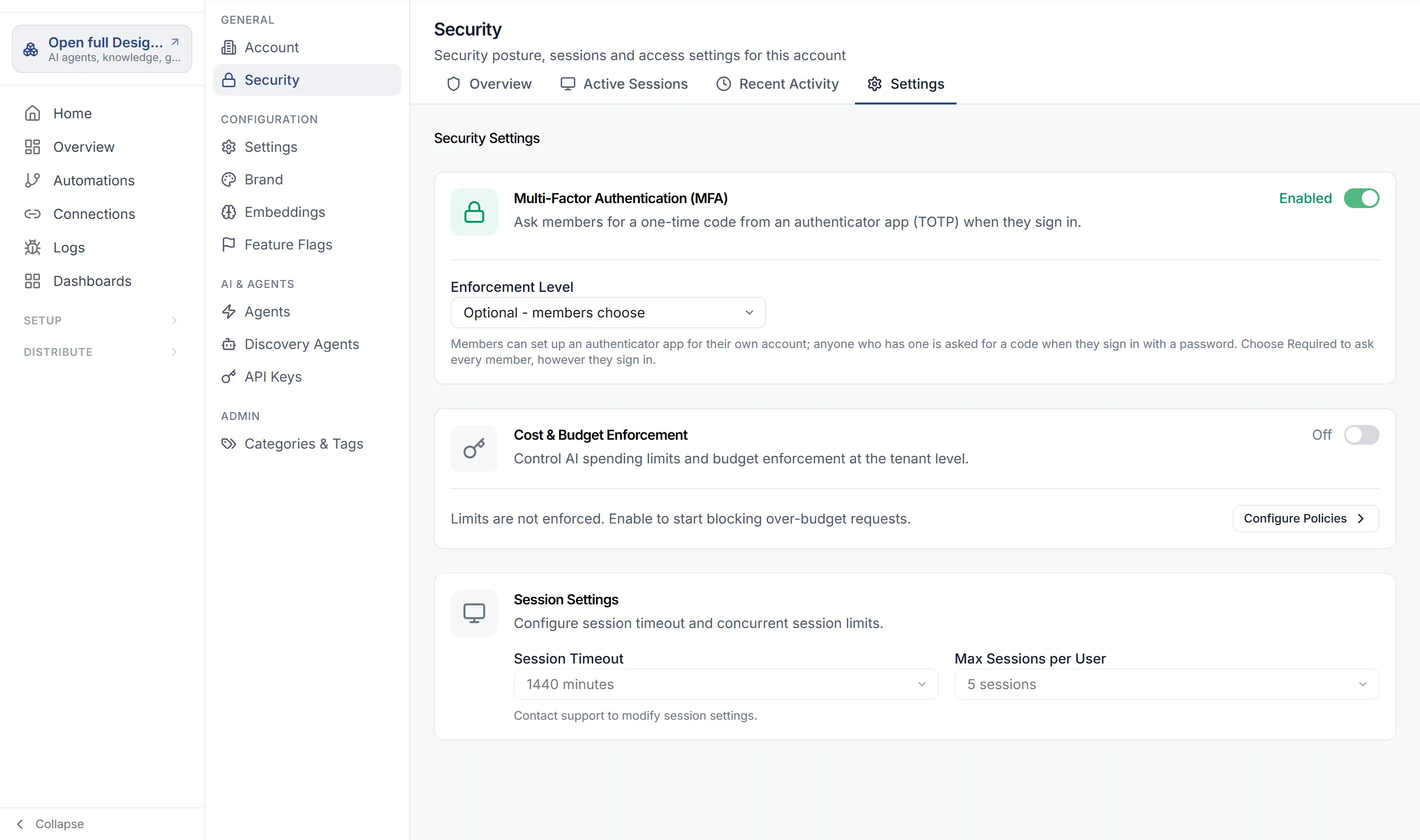The height and width of the screenshot is (840, 1420).
Task: Collapse the left sidebar
Action: click(50, 824)
